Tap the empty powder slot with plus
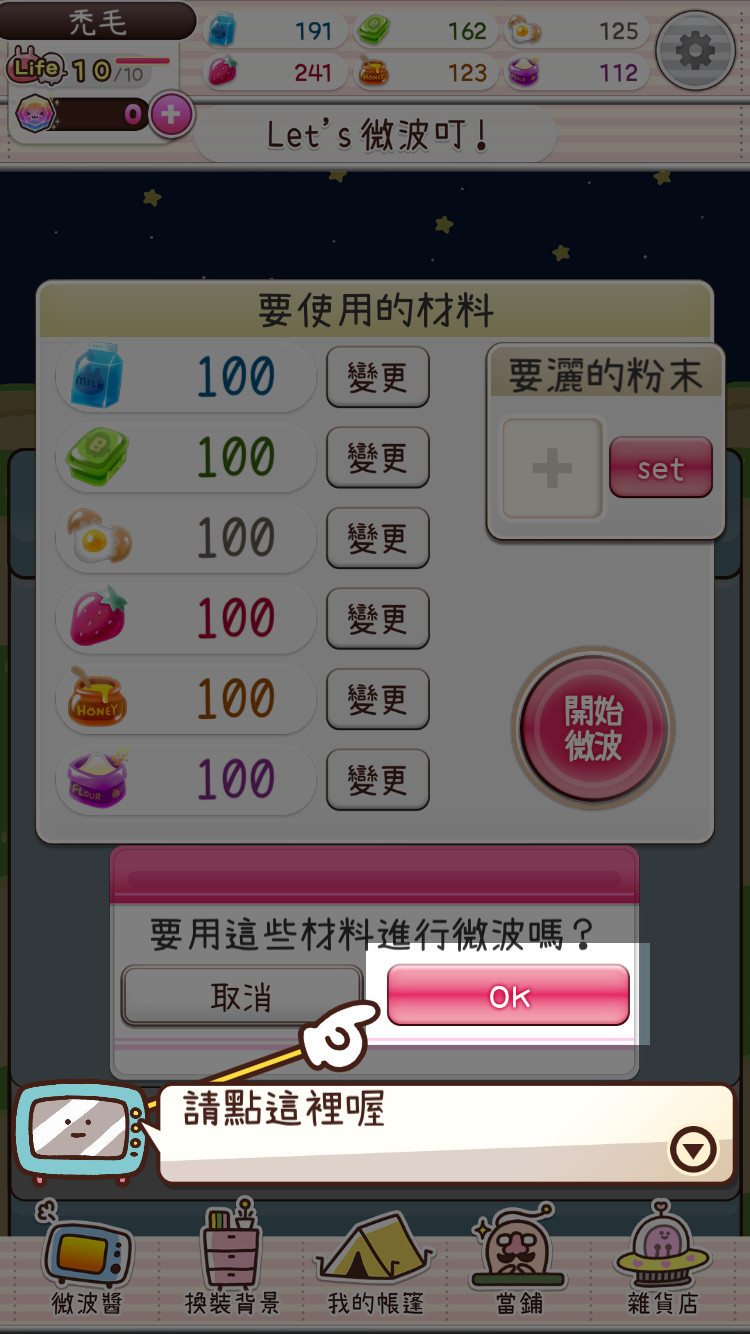This screenshot has height=1334, width=750. 552,468
